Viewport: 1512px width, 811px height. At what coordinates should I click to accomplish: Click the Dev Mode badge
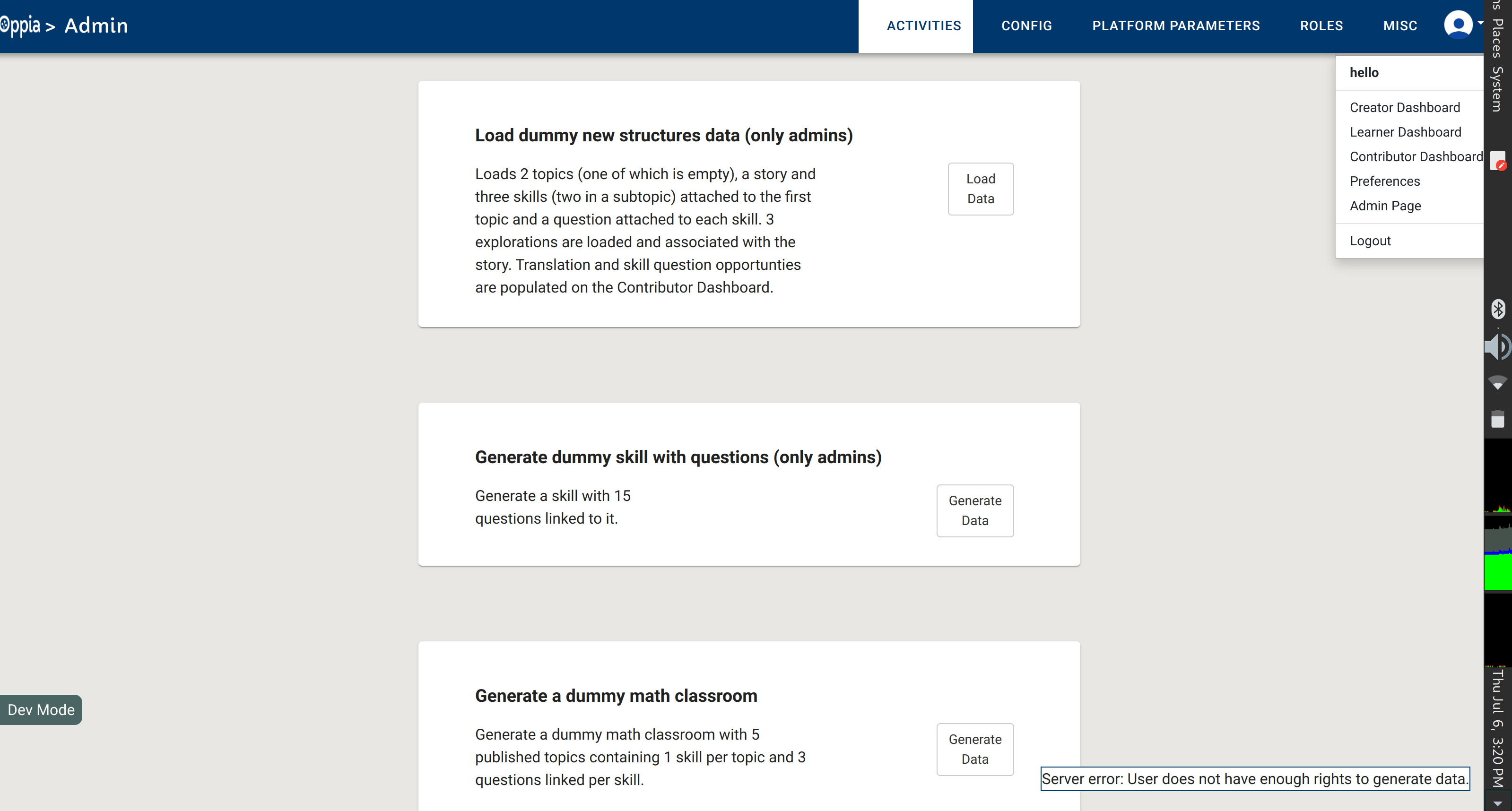point(40,709)
